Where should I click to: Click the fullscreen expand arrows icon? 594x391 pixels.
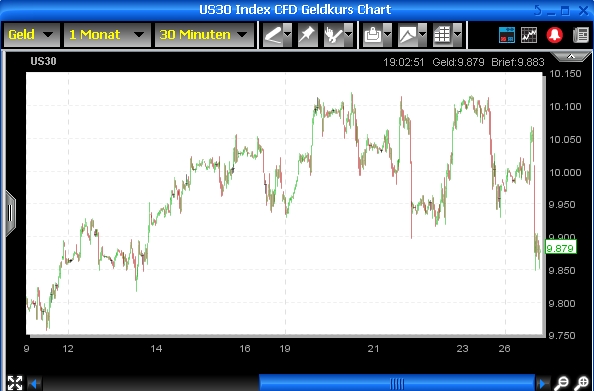[15, 383]
